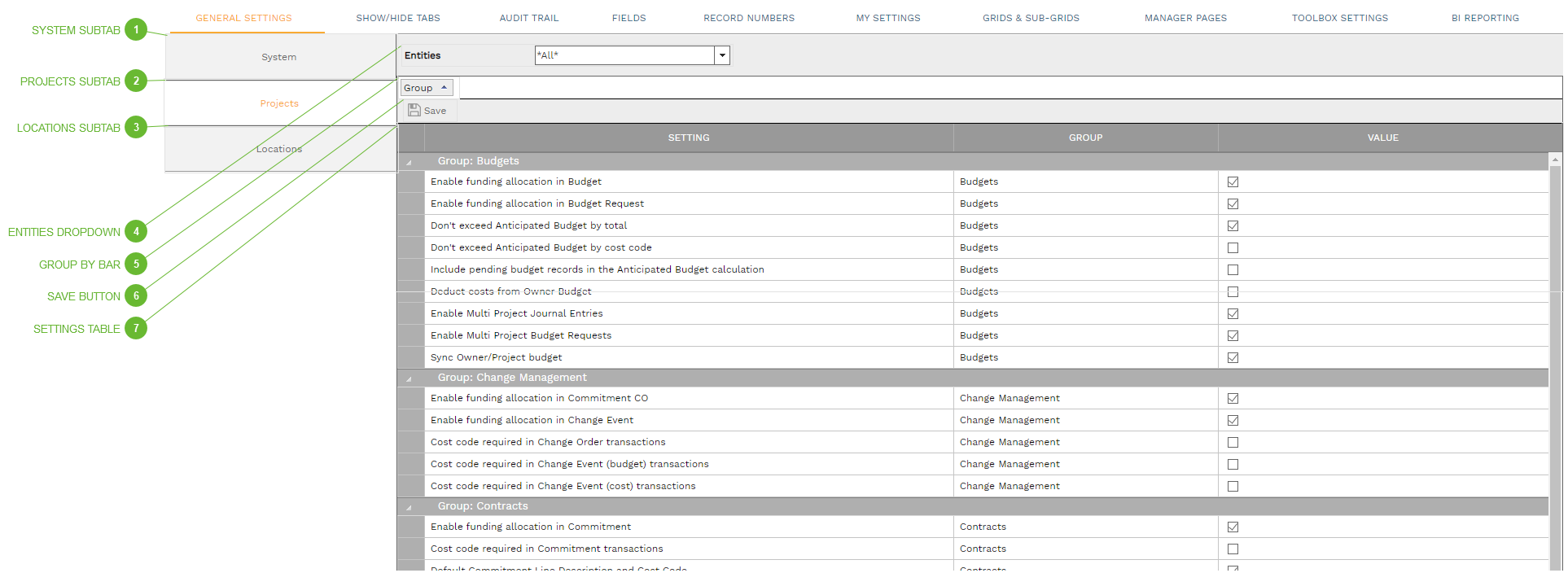1568x573 pixels.
Task: Click the Group sort chip arrow
Action: click(444, 87)
